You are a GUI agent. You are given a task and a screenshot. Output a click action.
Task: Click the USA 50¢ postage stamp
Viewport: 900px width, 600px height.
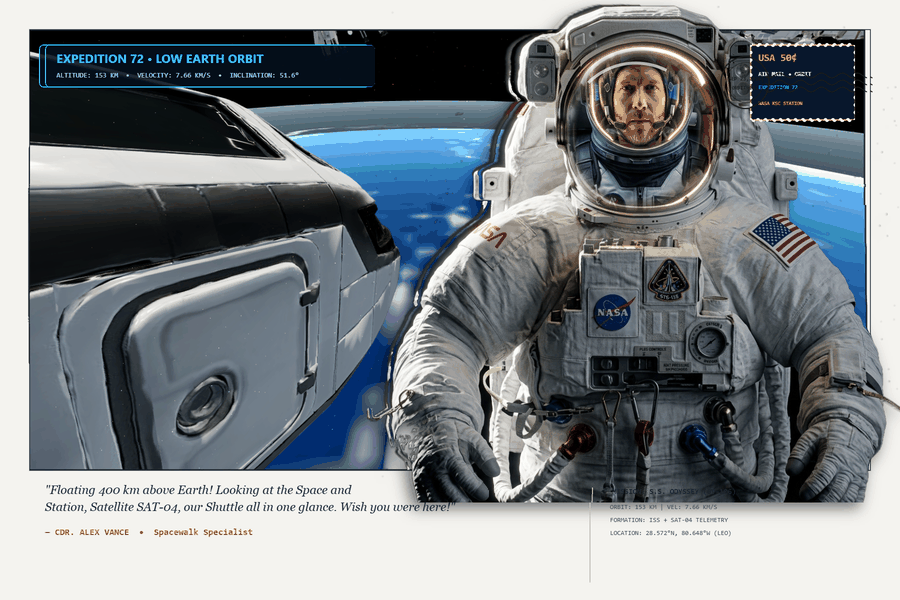pos(802,82)
